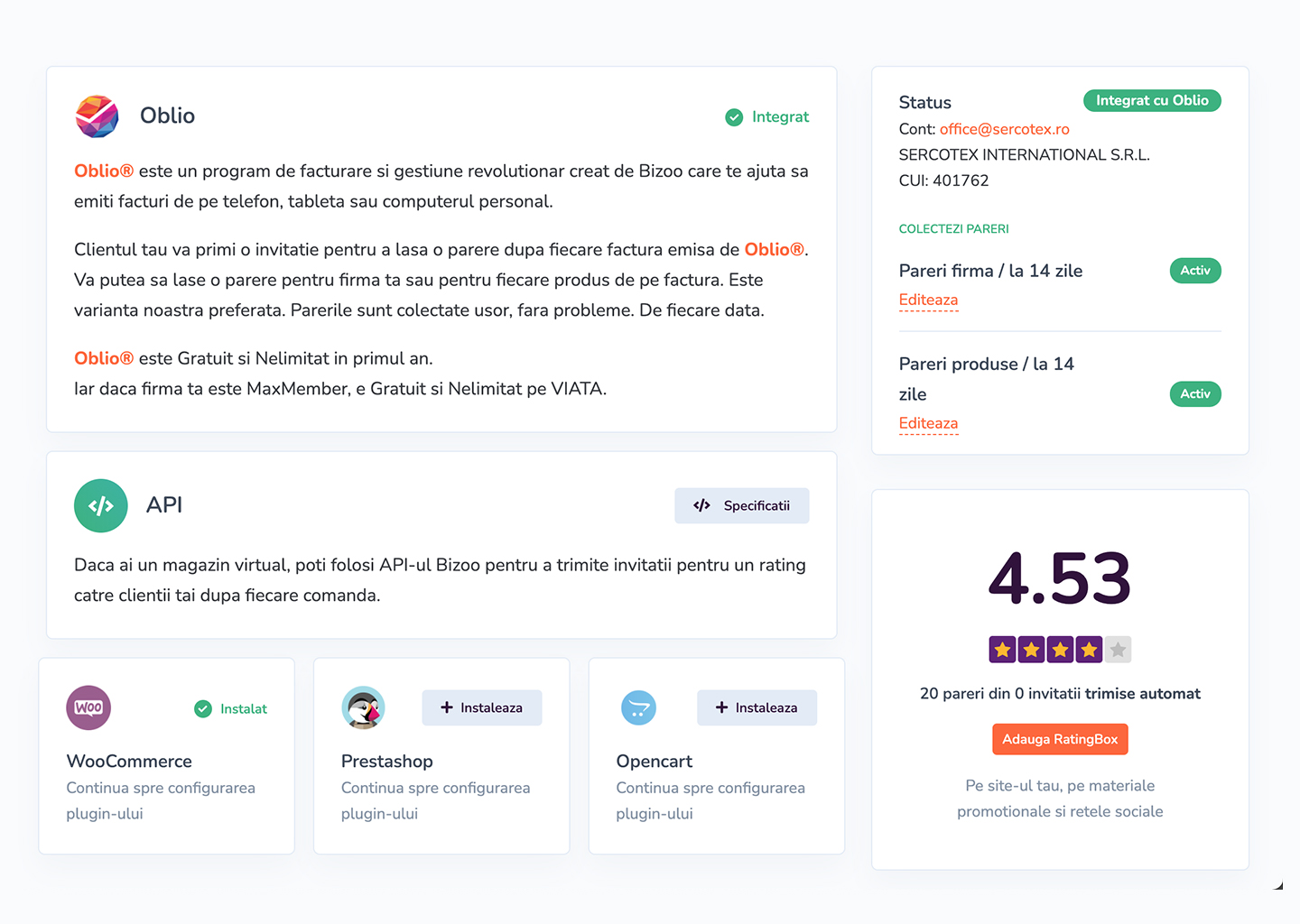Click the 4.53 rating score

tap(1060, 578)
